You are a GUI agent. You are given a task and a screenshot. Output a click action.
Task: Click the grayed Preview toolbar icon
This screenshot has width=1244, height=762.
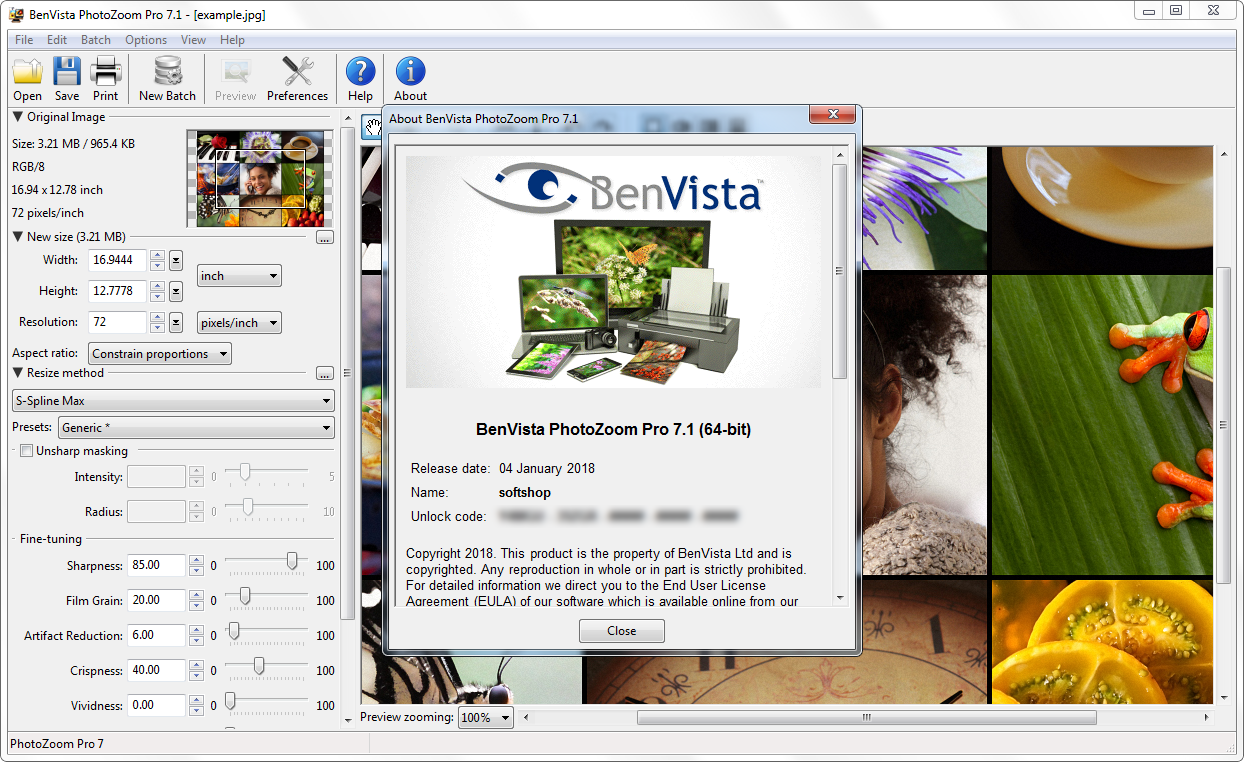click(x=235, y=79)
